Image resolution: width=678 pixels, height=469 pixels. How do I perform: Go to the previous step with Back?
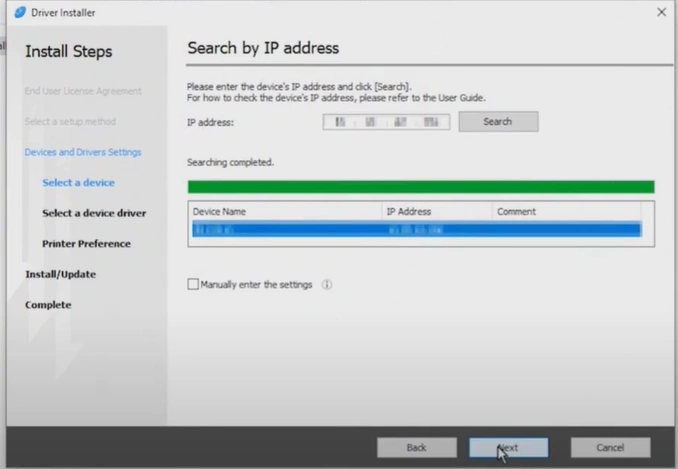coord(416,447)
